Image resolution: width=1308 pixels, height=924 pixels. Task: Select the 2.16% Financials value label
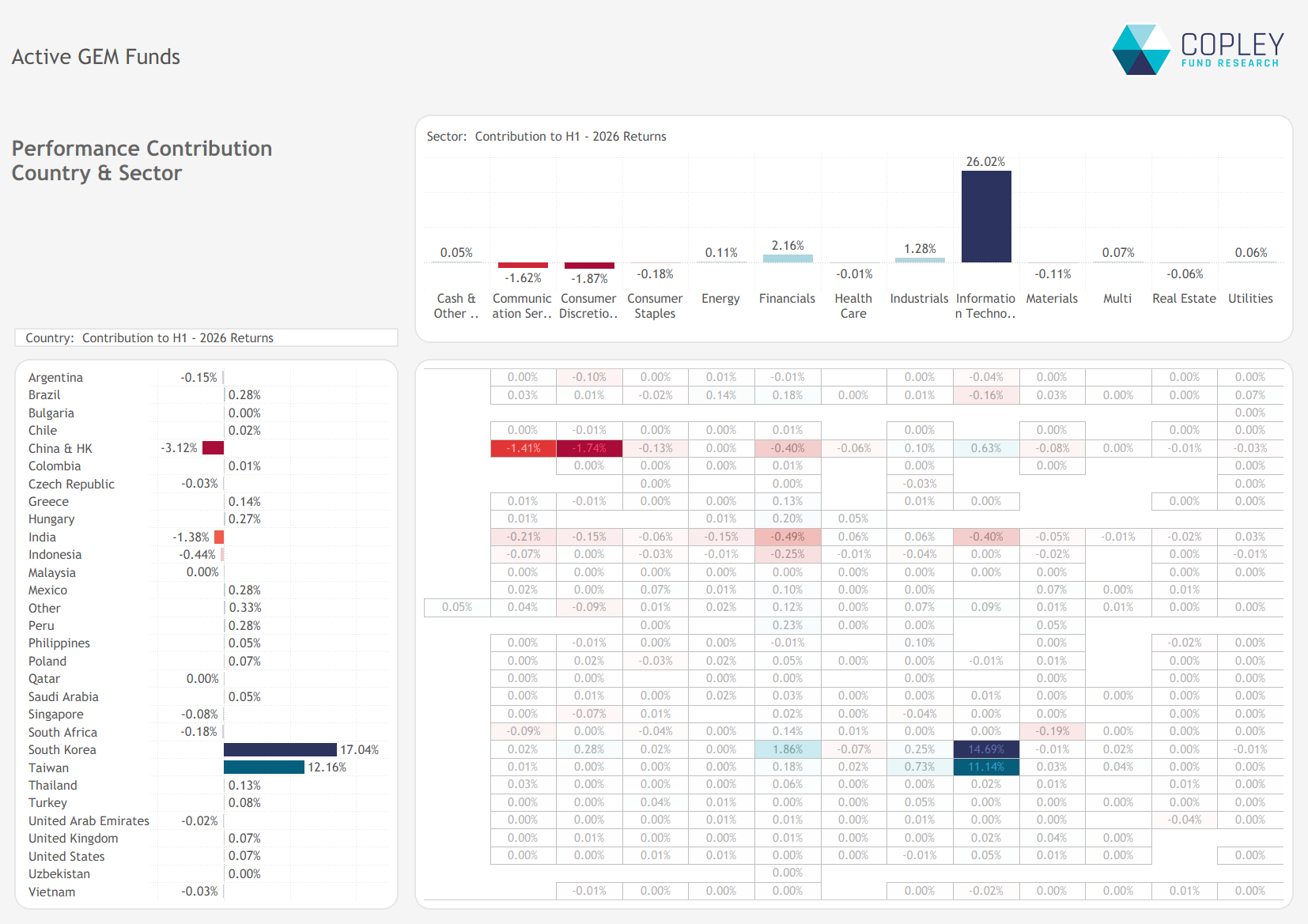[788, 246]
